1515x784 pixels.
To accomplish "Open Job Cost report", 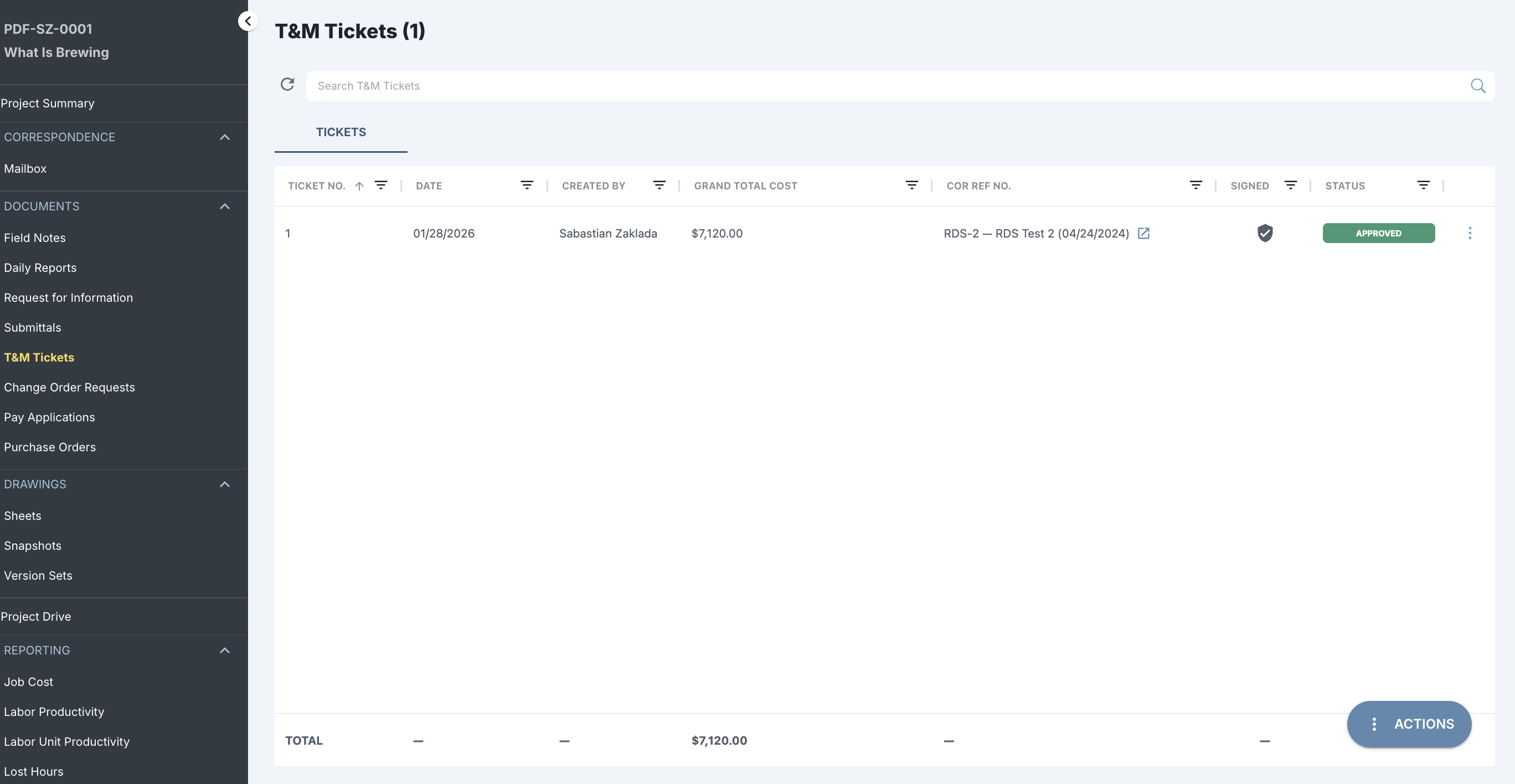I will click(x=28, y=682).
